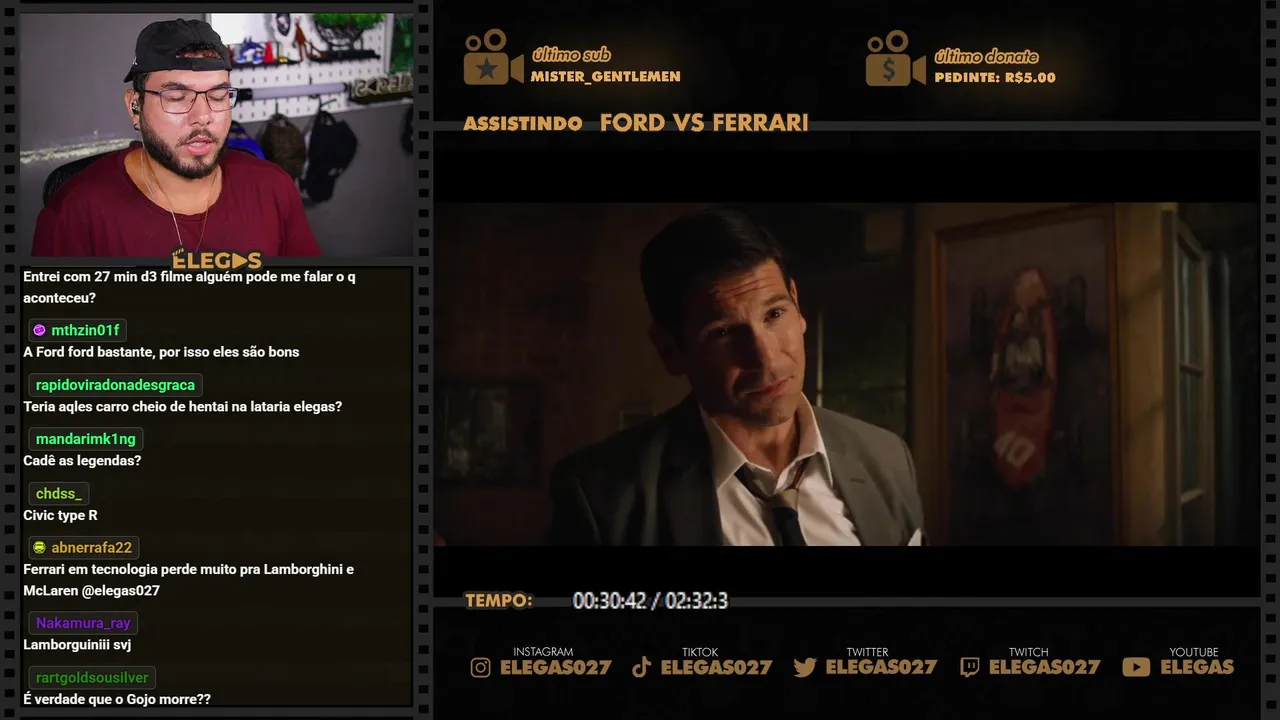Open chat user mthzin01f
The height and width of the screenshot is (720, 1280).
point(85,330)
